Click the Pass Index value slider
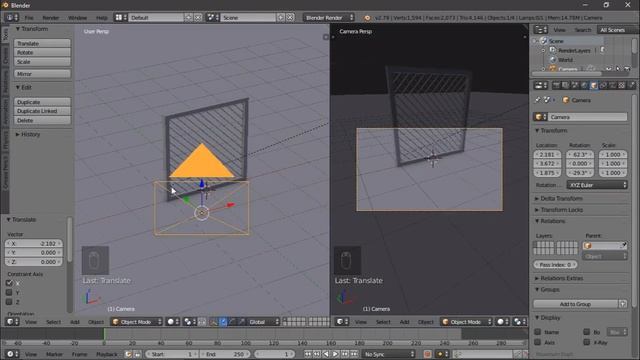The height and width of the screenshot is (360, 640). pyautogui.click(x=556, y=264)
